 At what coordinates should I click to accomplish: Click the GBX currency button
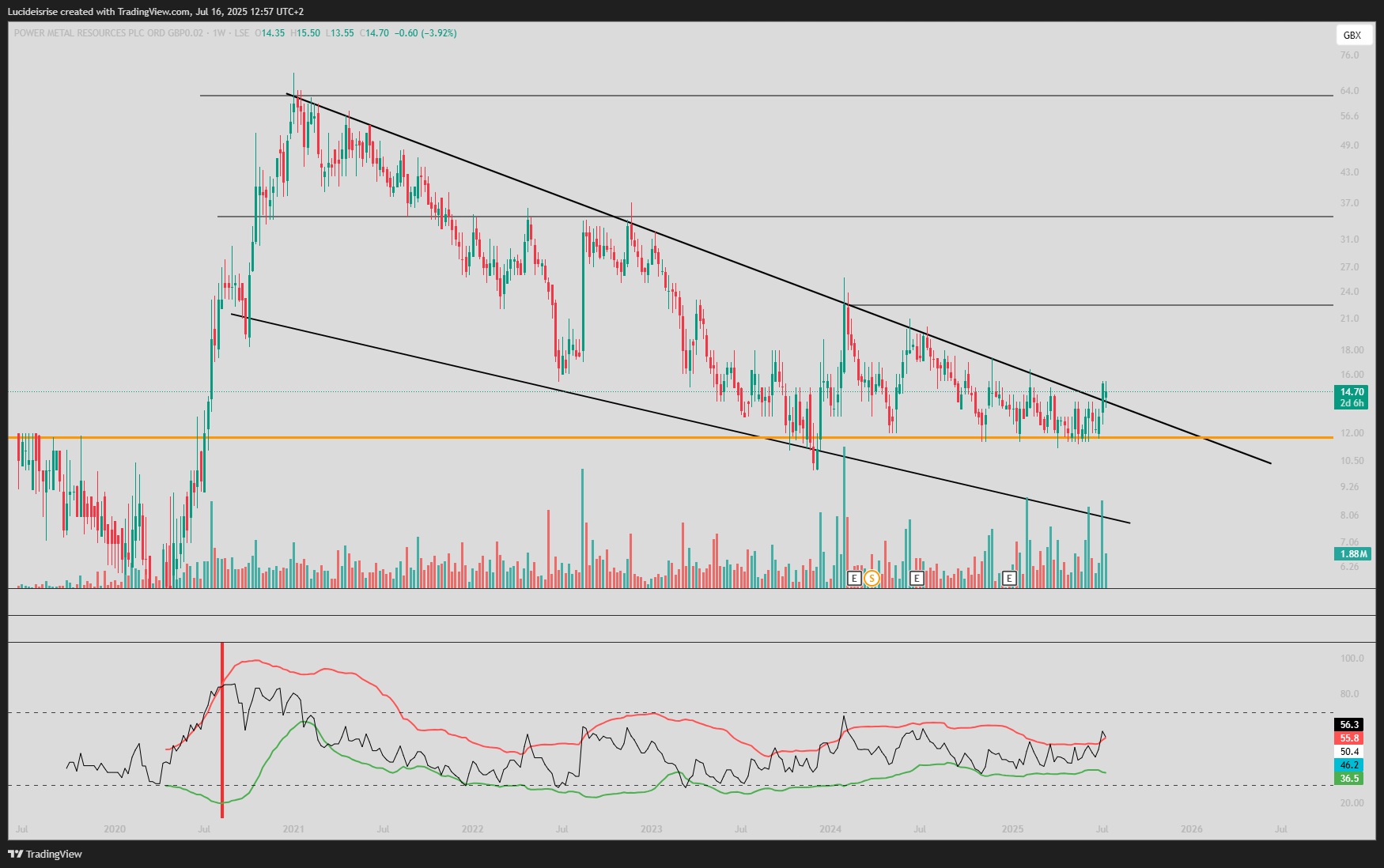[x=1352, y=35]
